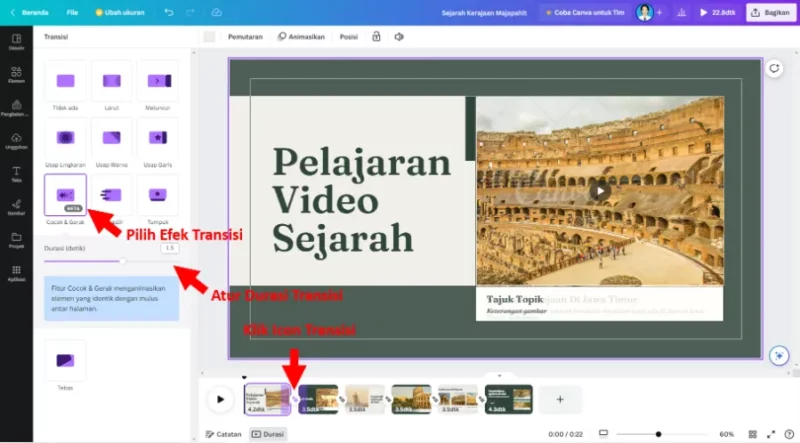This screenshot has height=443, width=800.
Task: Toggle the lock icon in toolbar
Action: (376, 37)
